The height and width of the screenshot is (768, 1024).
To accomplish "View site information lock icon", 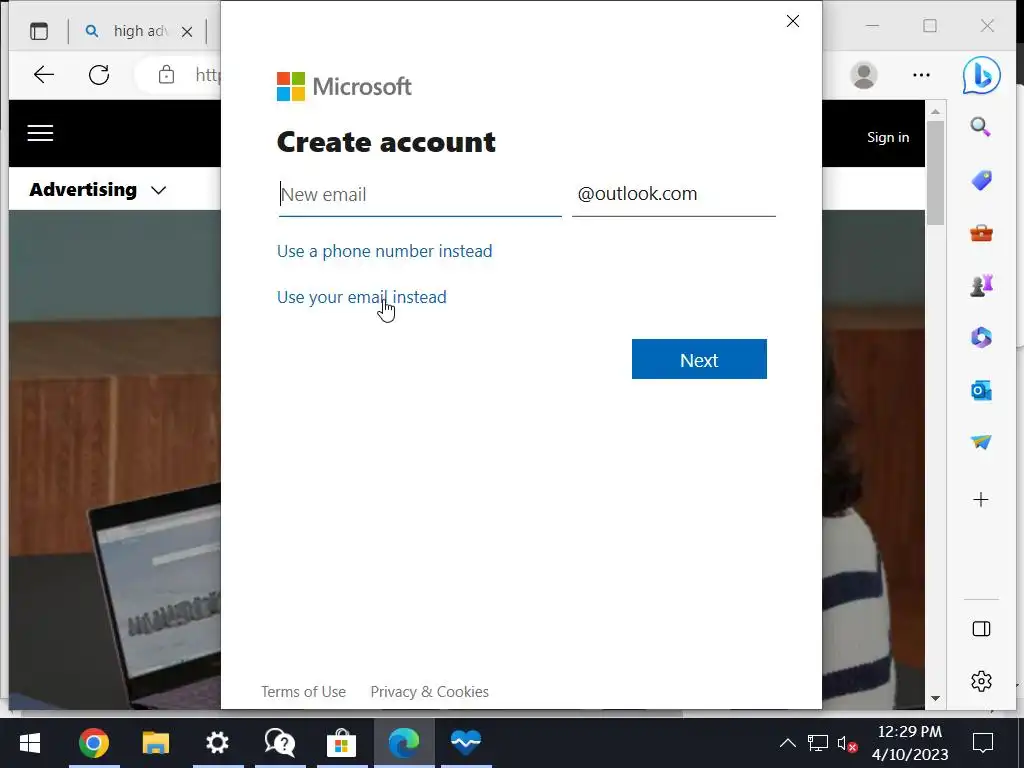I will [167, 74].
